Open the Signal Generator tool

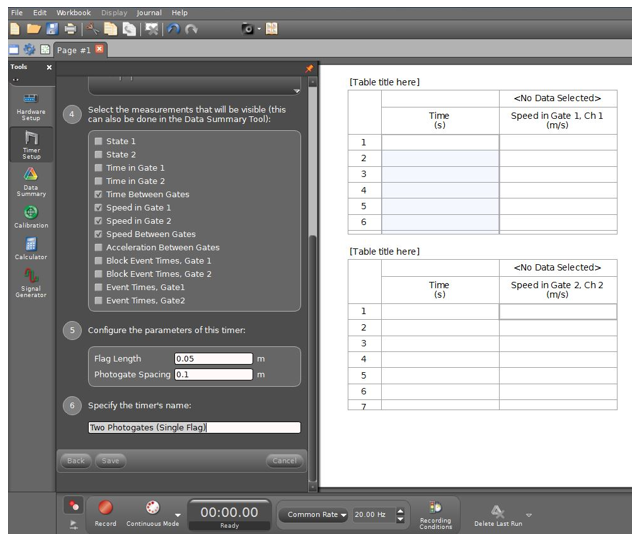tap(30, 284)
